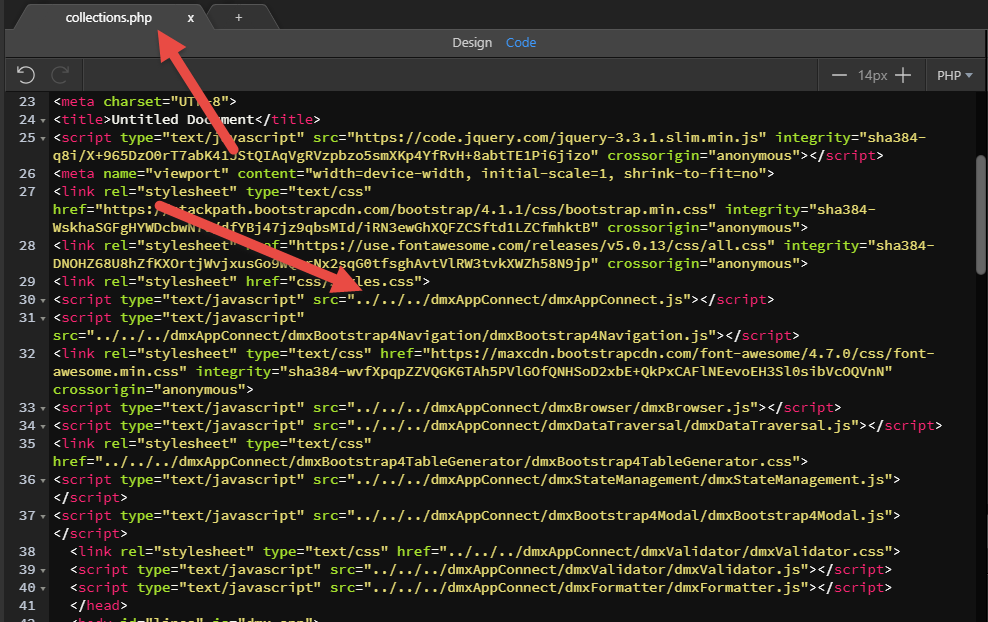Place cursor in 'Untitled Document' title text
This screenshot has height=622, width=988.
(x=183, y=120)
